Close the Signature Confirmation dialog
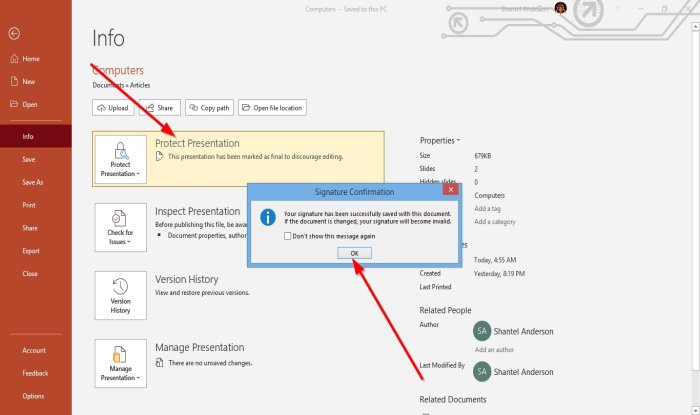This screenshot has width=700, height=415. [x=451, y=190]
